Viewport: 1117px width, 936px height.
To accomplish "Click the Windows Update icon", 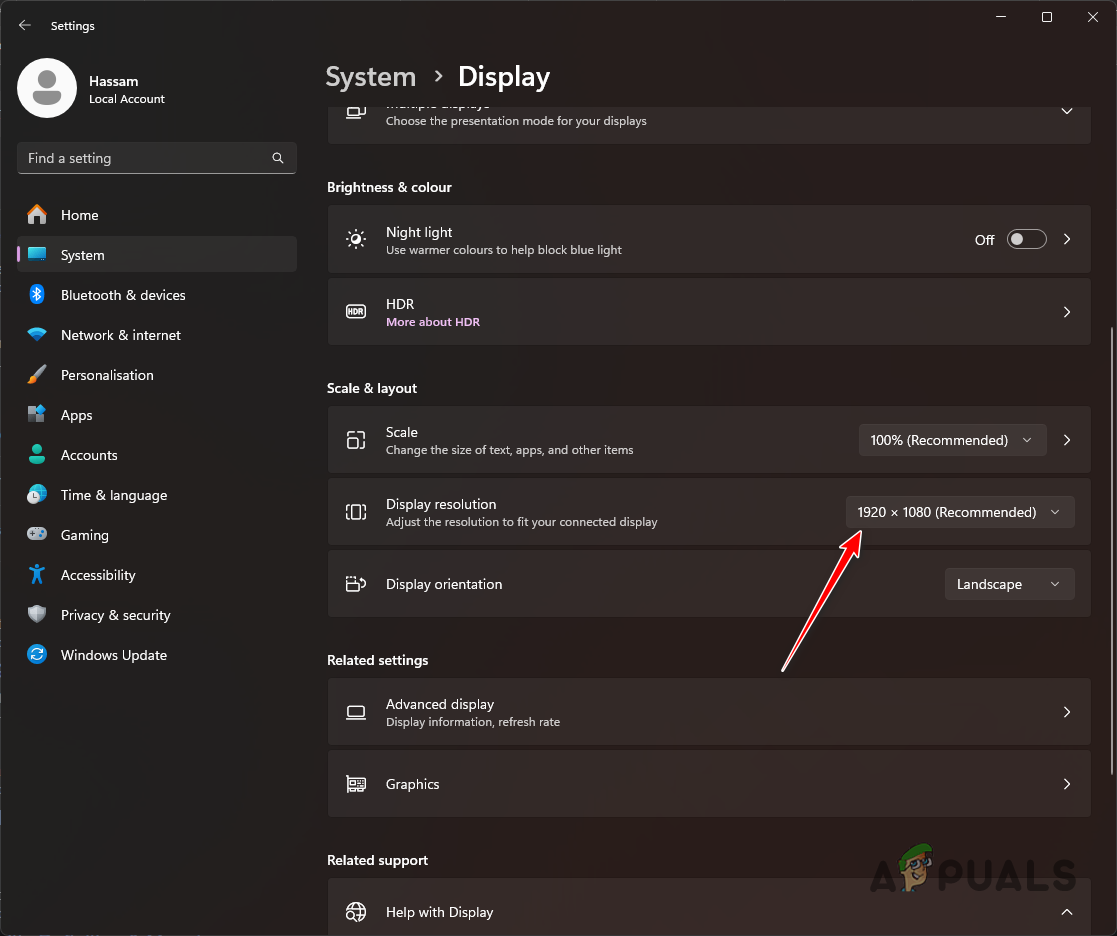I will coord(36,655).
